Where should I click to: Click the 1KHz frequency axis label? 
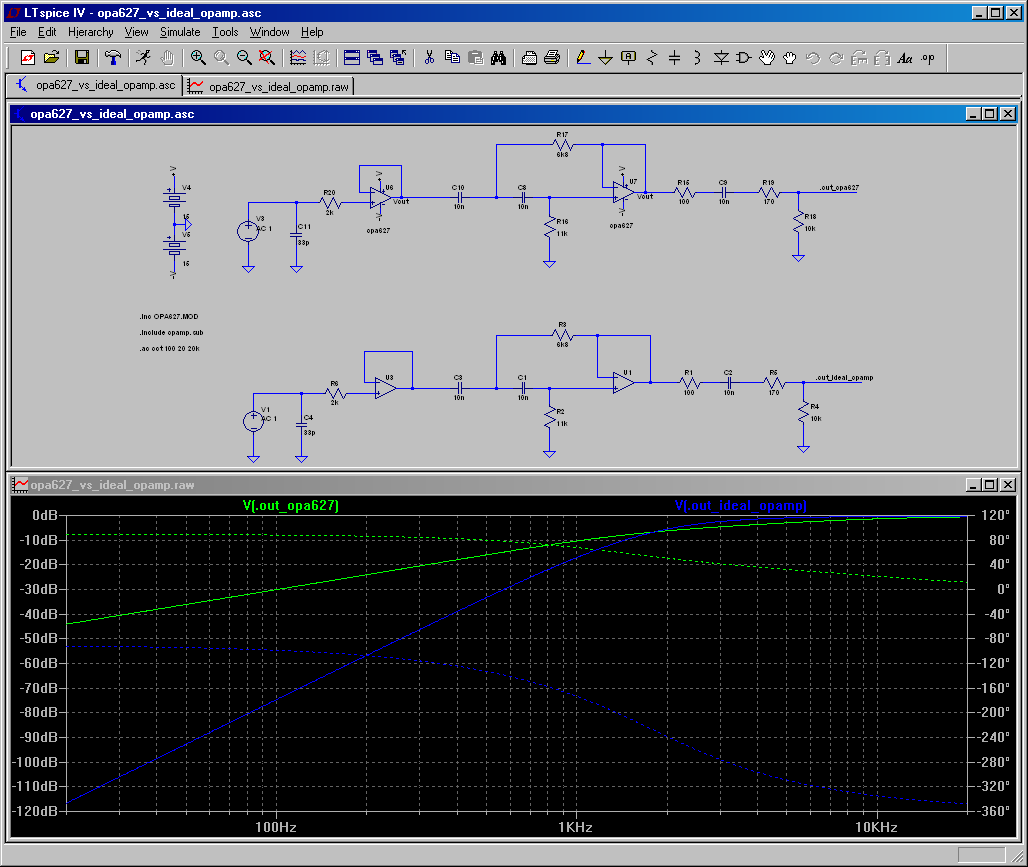point(575,827)
